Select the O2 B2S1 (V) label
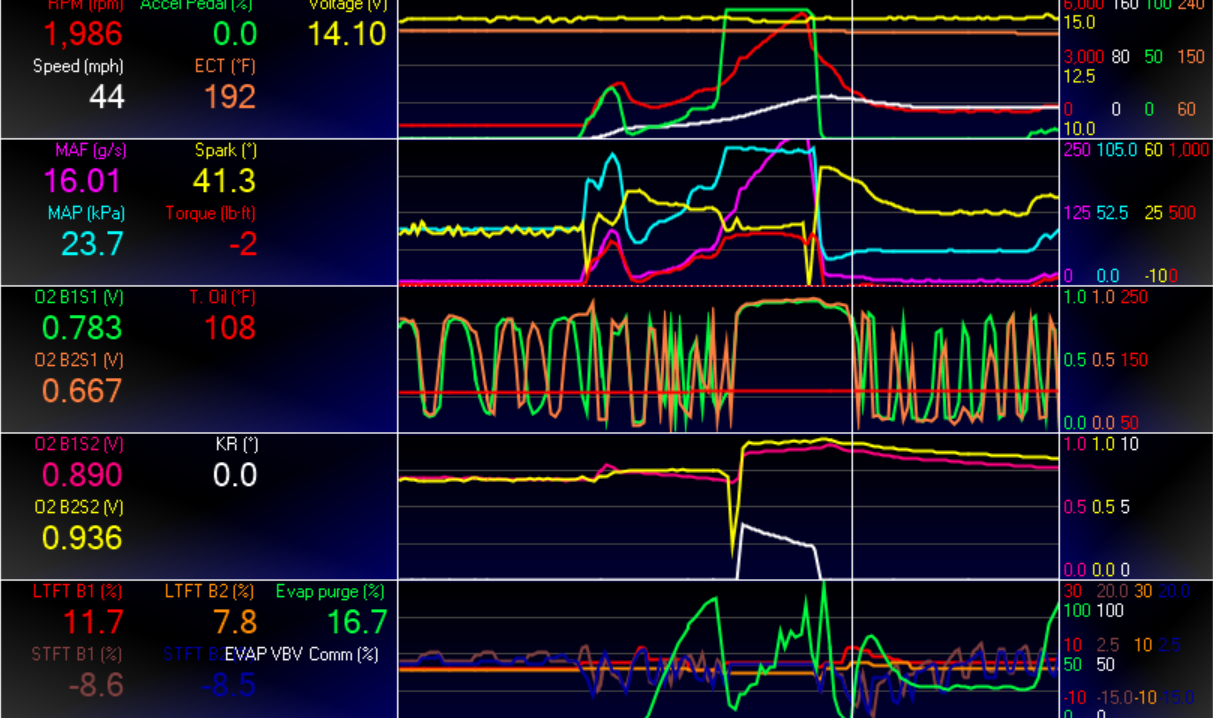The width and height of the screenshot is (1213, 718). point(79,359)
